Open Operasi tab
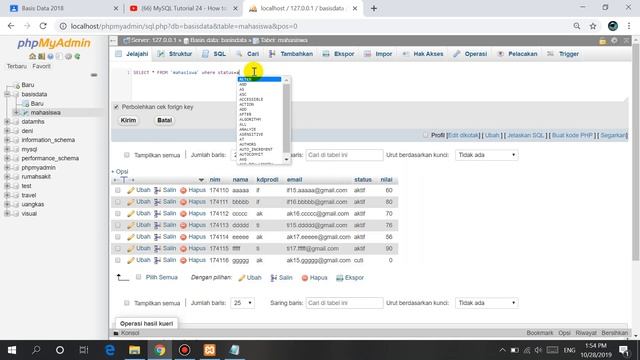Screen dimensions: 640x360 coord(470,54)
